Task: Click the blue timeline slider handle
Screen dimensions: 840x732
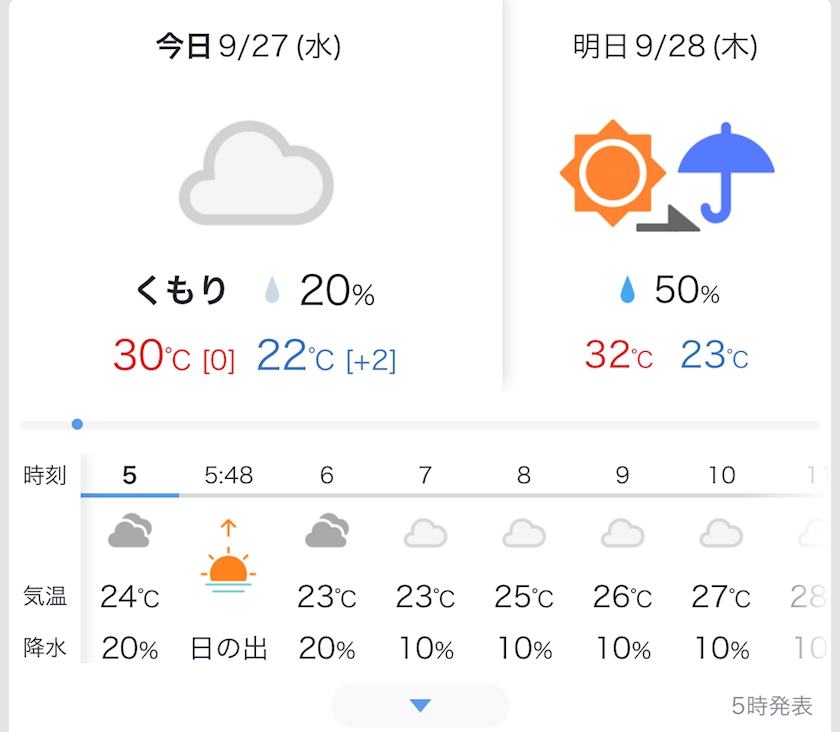Action: [x=77, y=424]
